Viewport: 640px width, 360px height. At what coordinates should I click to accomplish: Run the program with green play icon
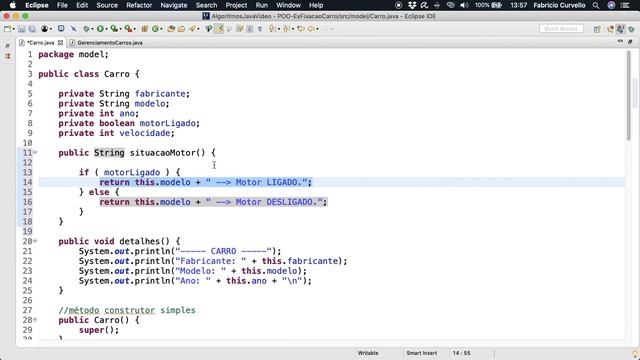[100, 29]
